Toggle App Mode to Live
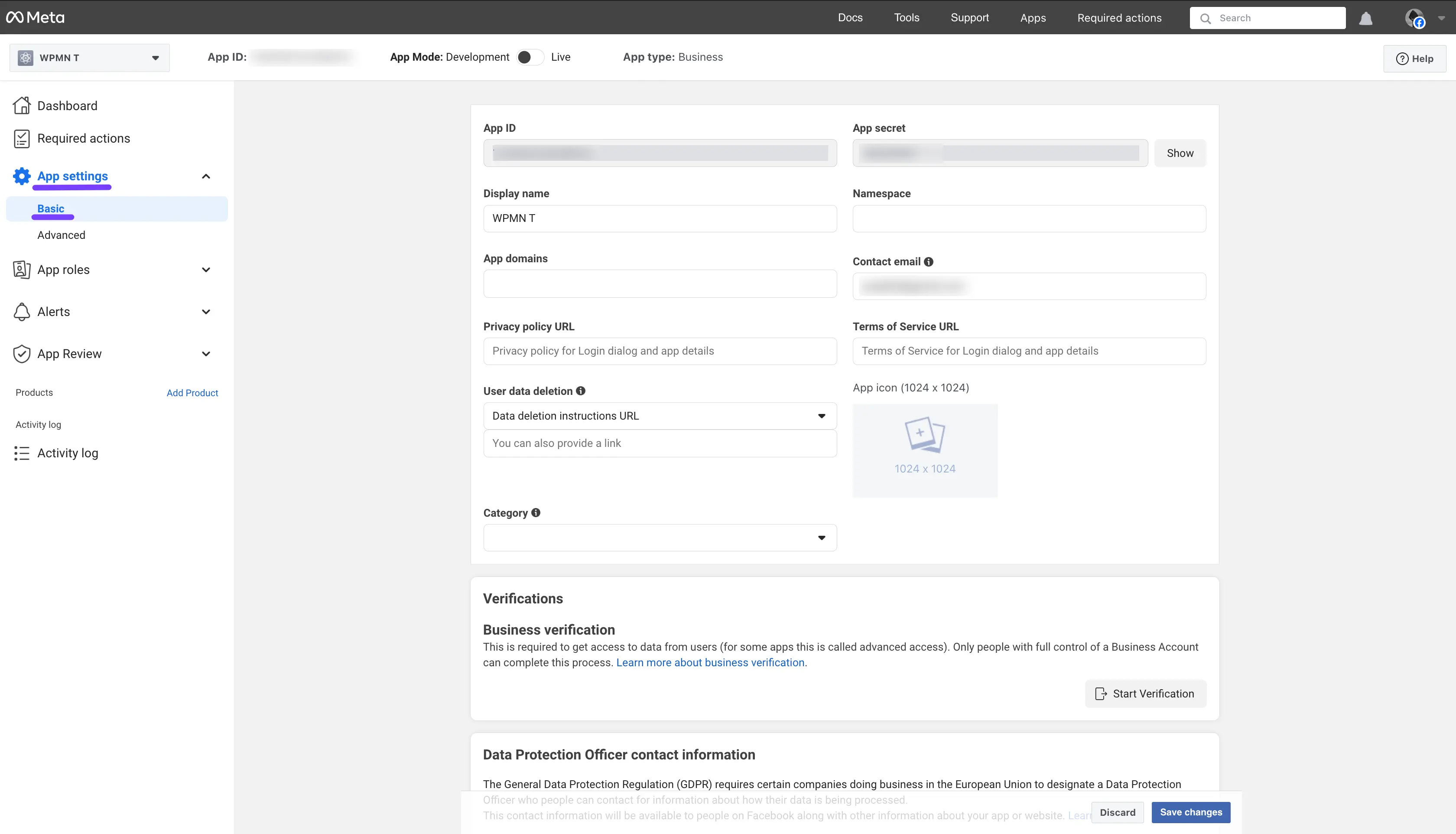 [530, 57]
